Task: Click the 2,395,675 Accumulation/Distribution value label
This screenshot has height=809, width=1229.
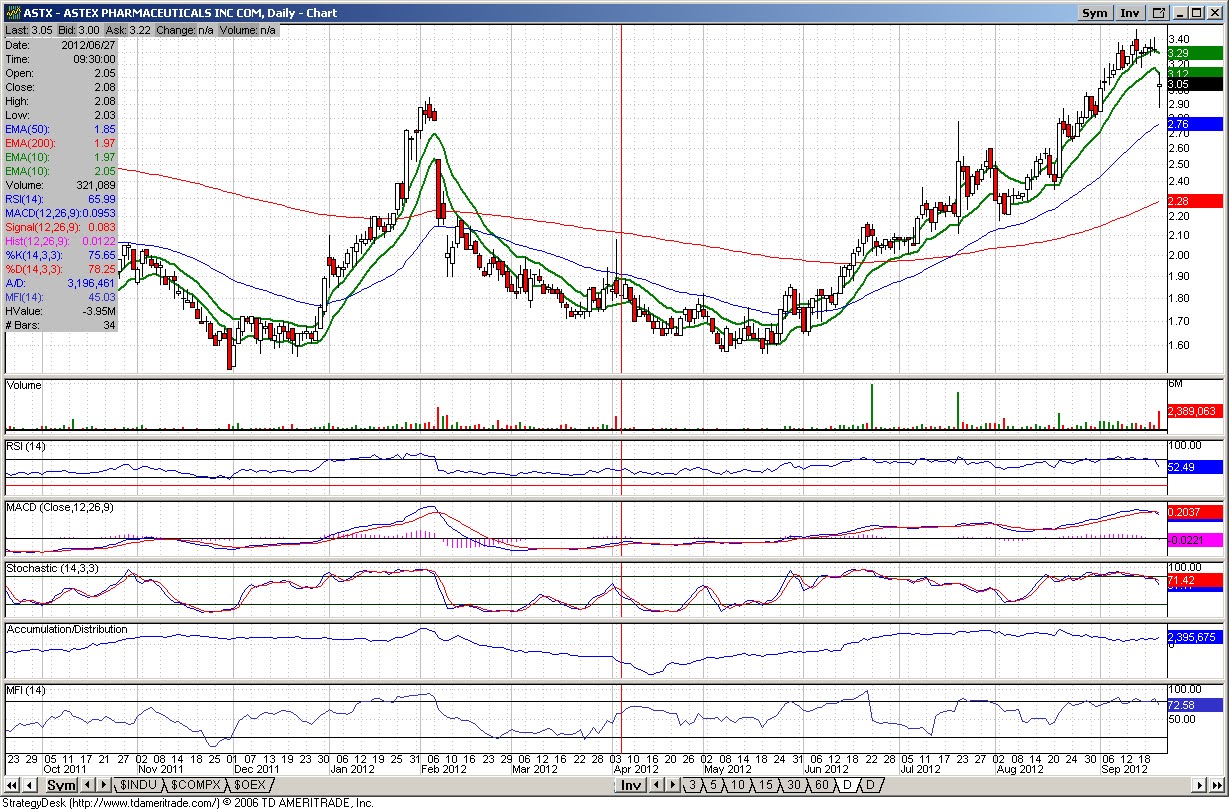Action: click(1194, 638)
